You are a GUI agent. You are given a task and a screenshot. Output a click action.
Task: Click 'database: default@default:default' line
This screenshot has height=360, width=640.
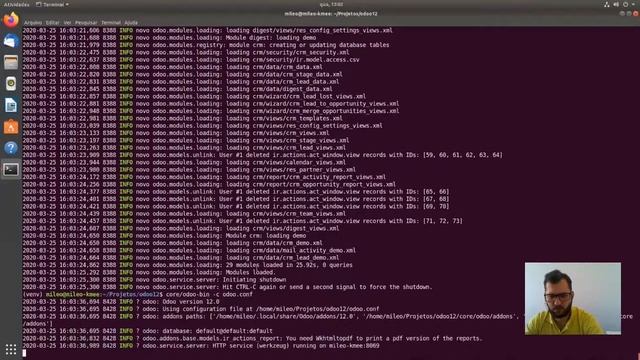tap(217, 331)
